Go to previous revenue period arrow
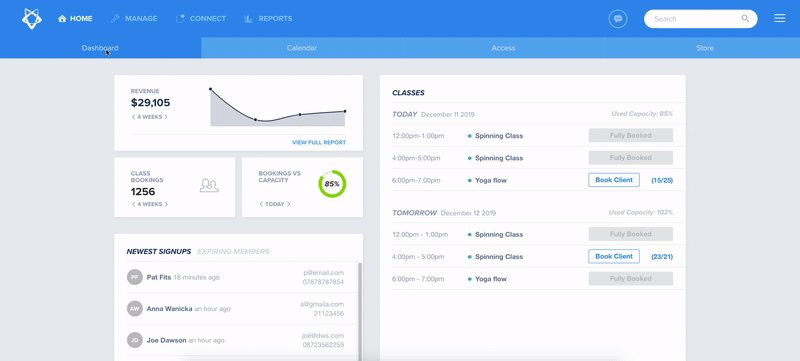 coord(133,117)
